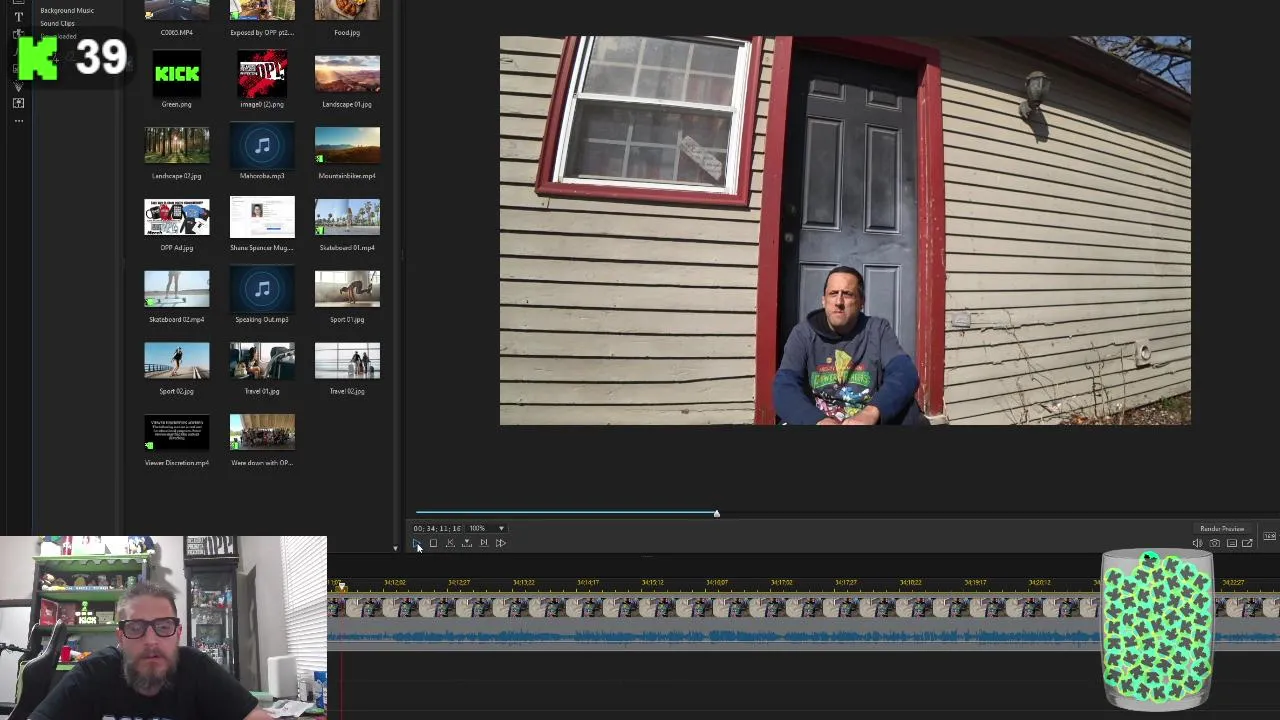
Task: Select the Skateboard 01.mp4 clip
Action: (x=347, y=218)
